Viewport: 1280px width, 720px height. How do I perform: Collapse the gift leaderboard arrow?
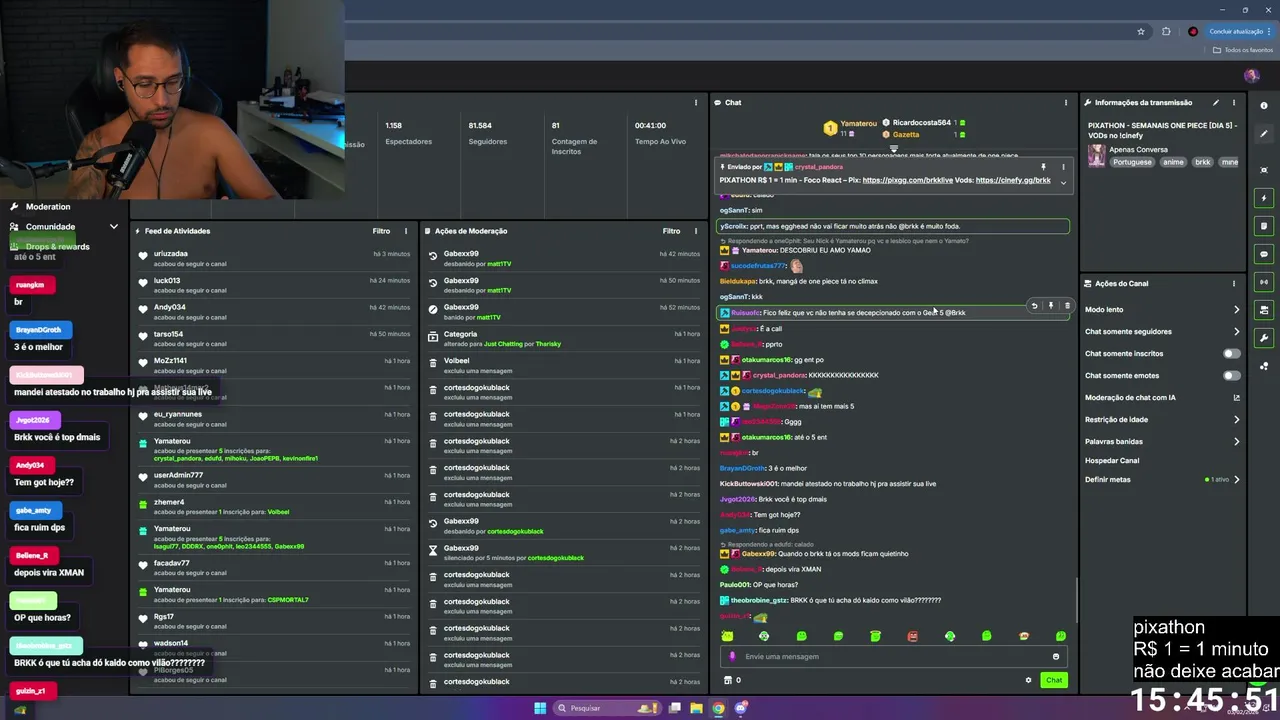pos(894,148)
